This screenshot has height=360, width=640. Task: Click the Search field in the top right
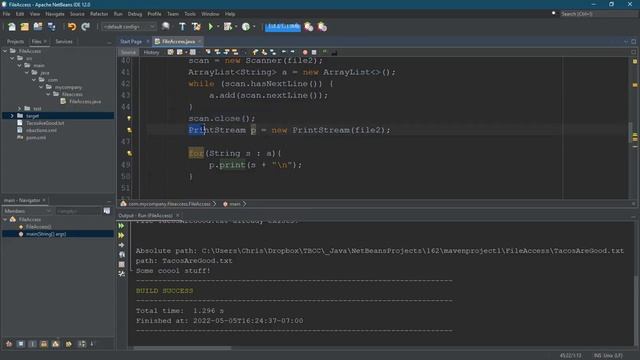point(598,14)
